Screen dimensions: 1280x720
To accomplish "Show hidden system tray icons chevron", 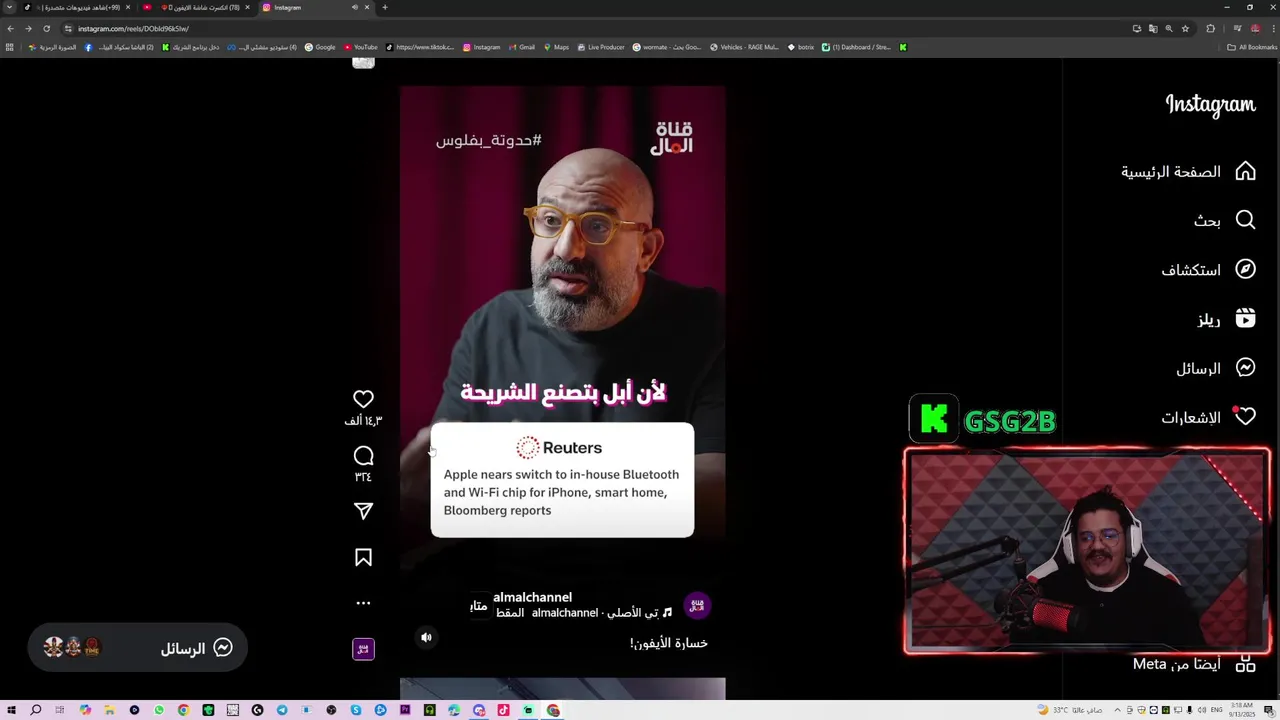I will (x=1118, y=710).
